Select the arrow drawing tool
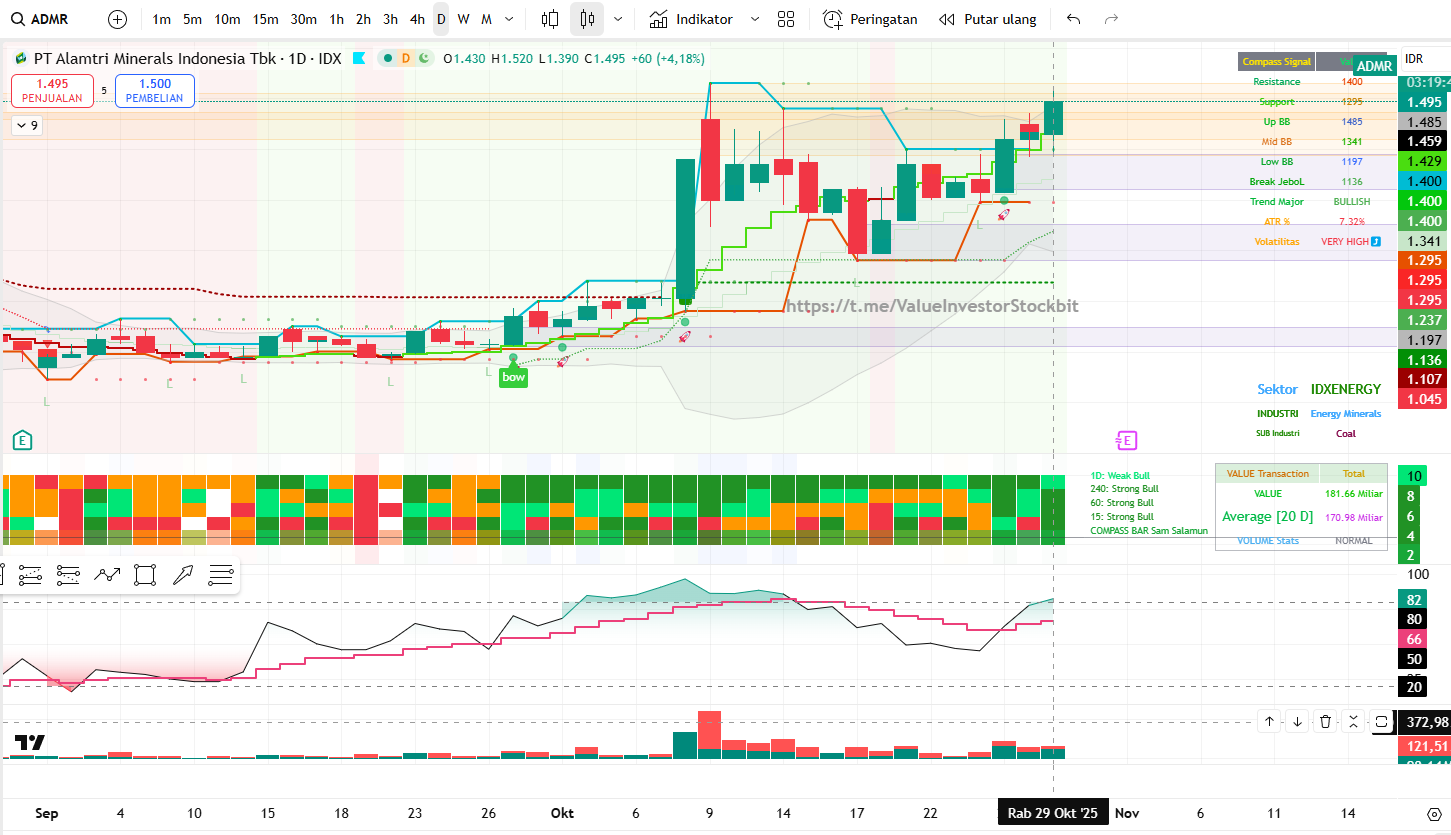This screenshot has width=1451, height=835. pyautogui.click(x=183, y=575)
